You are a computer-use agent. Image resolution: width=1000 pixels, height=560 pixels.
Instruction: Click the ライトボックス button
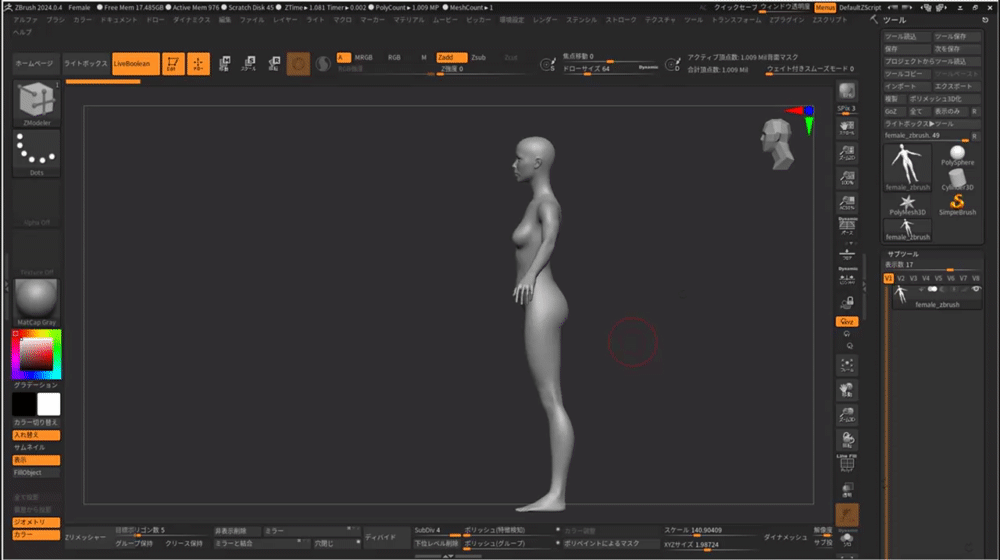click(85, 64)
